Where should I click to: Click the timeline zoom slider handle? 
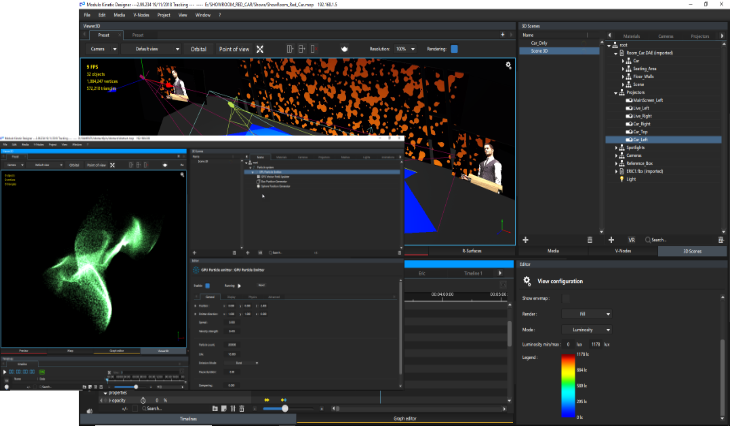tap(285, 408)
